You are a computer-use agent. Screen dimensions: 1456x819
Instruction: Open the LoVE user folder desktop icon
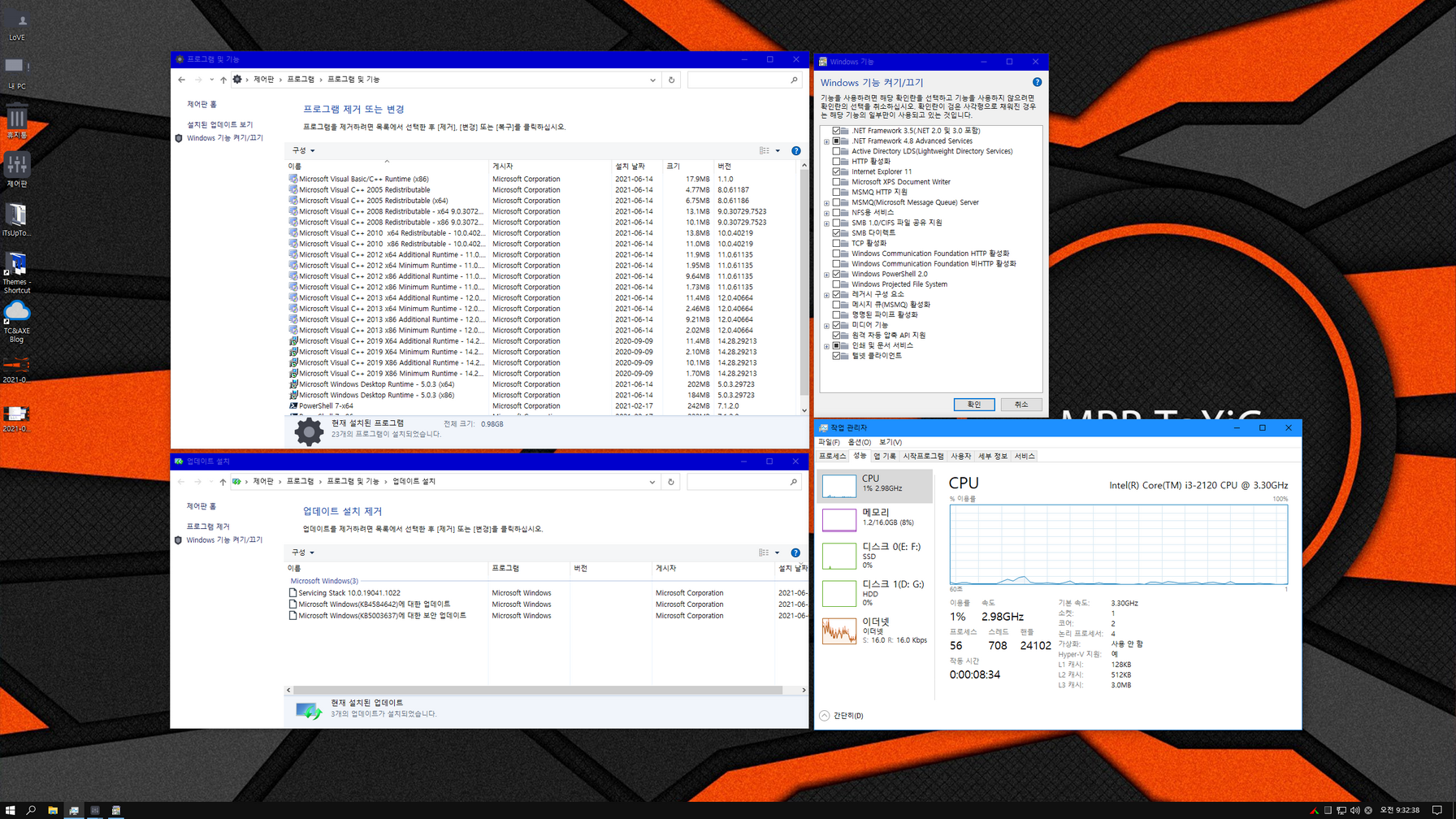pyautogui.click(x=17, y=26)
